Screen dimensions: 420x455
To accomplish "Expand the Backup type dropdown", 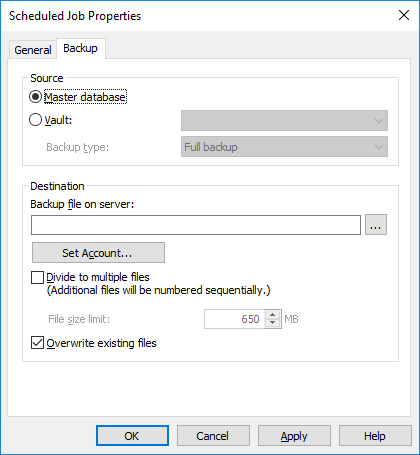I will [x=284, y=147].
